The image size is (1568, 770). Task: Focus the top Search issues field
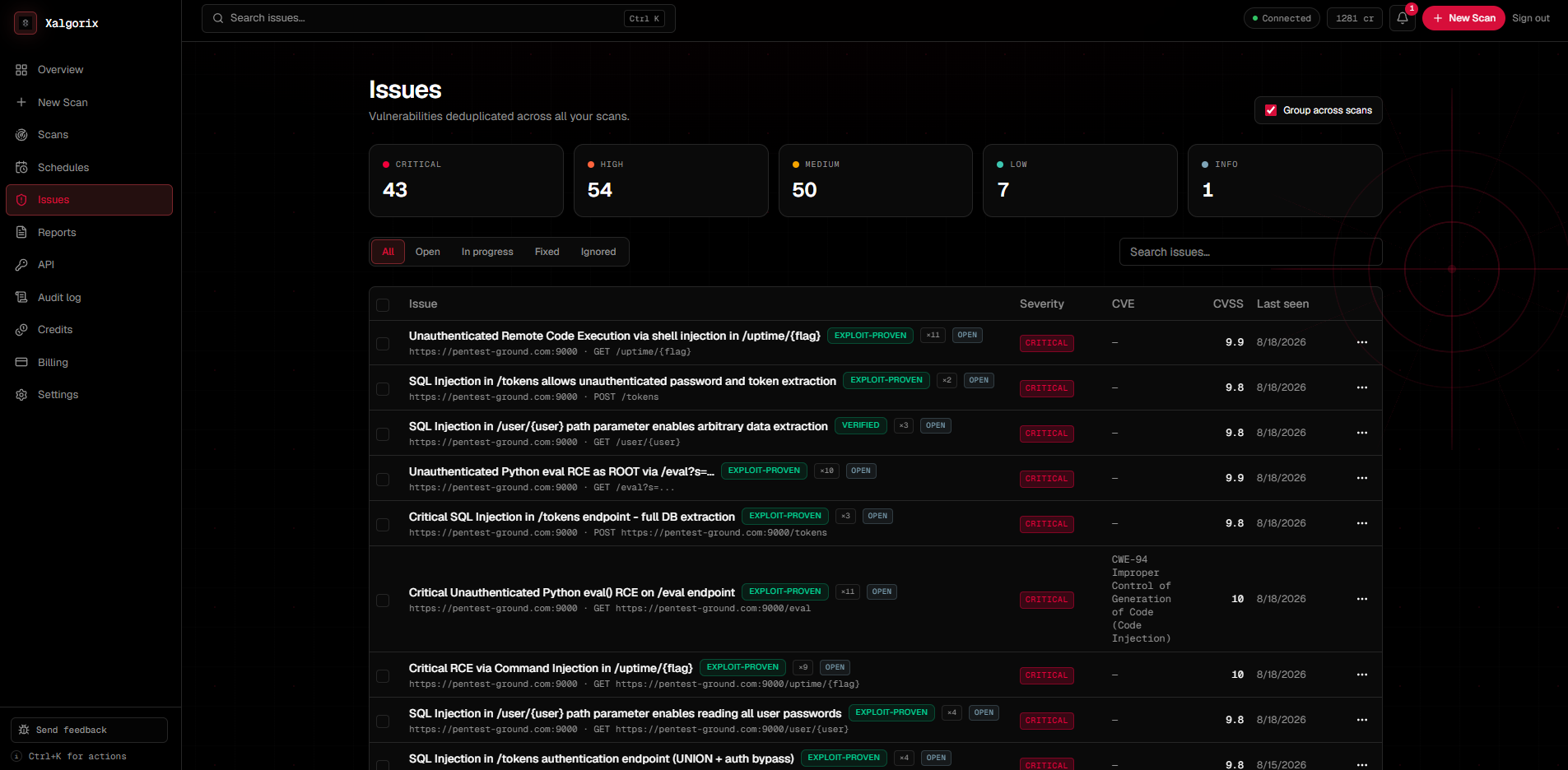click(x=439, y=18)
